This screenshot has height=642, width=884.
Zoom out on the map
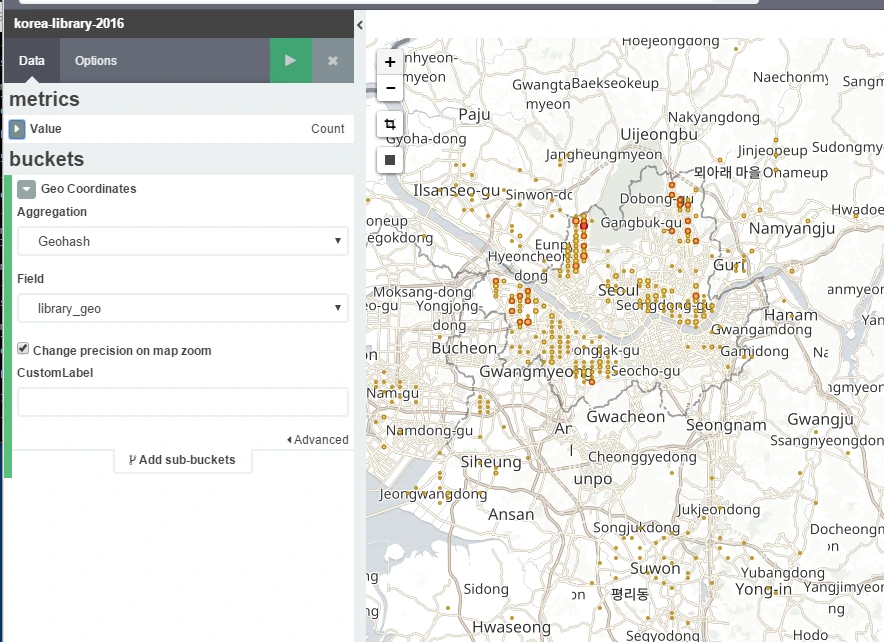click(390, 88)
